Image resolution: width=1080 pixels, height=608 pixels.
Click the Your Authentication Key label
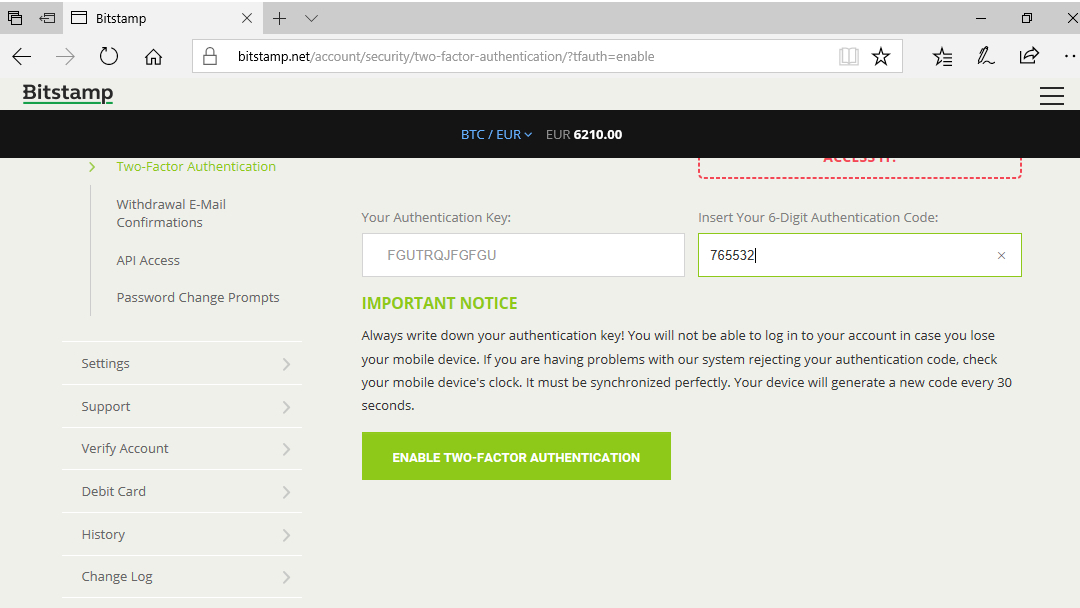tap(436, 218)
